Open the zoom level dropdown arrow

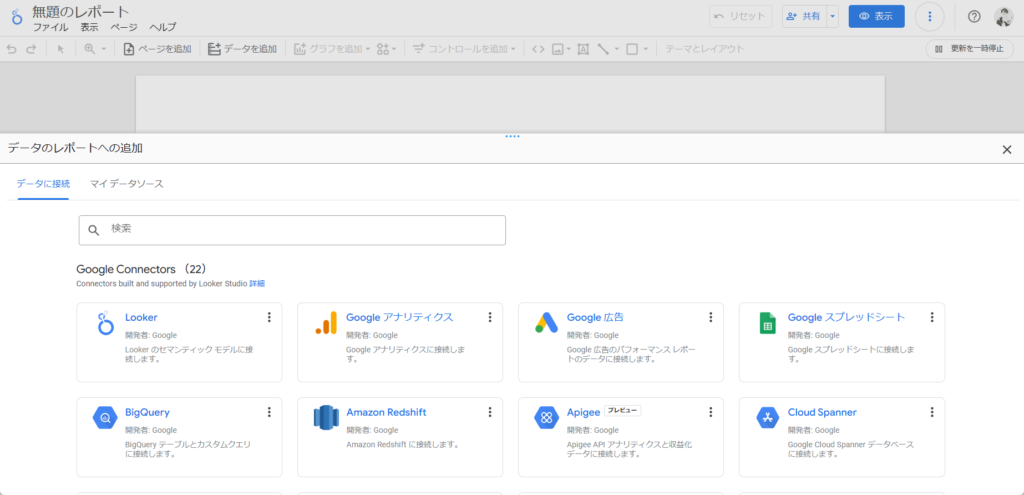pos(103,50)
